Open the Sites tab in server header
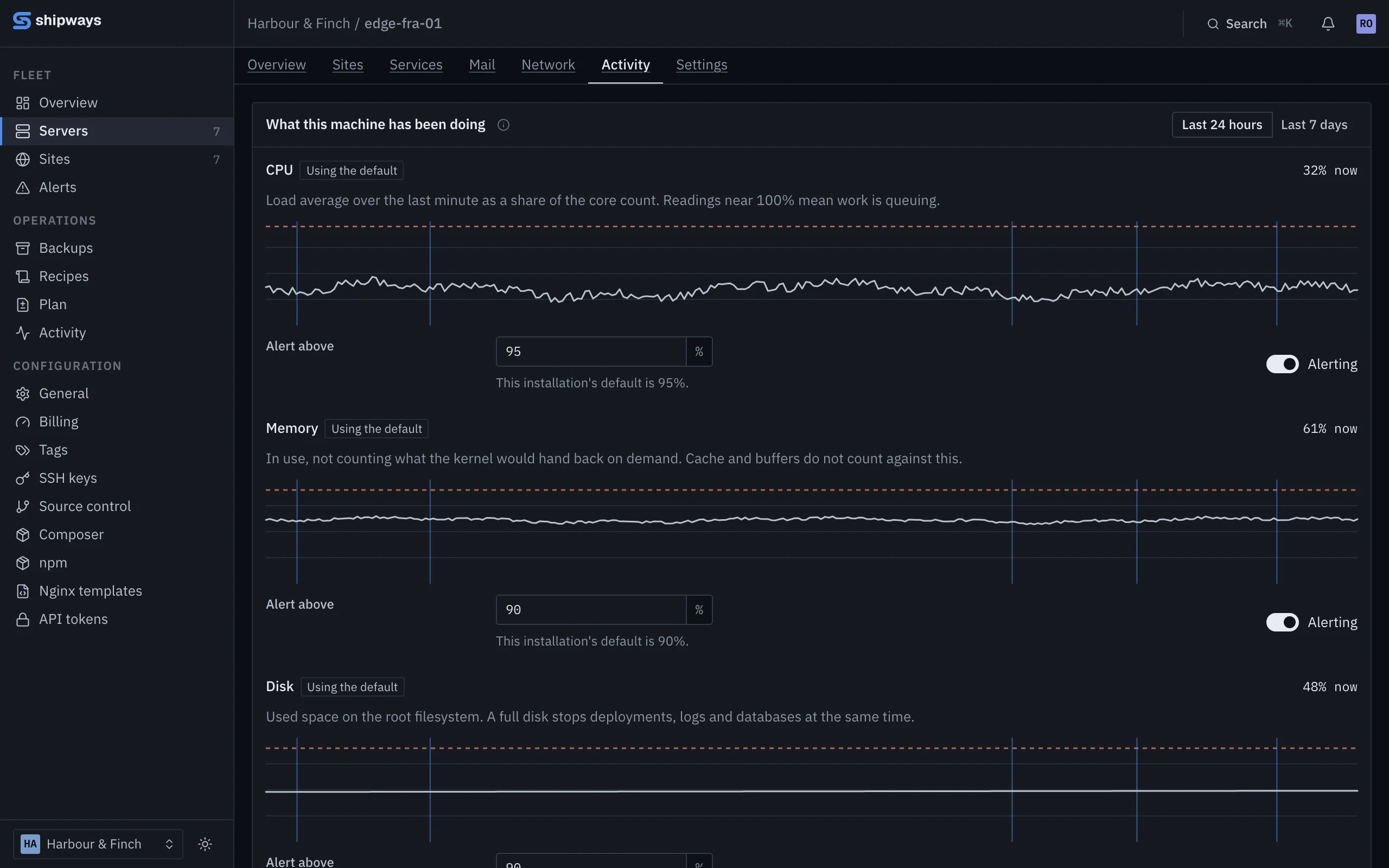Image resolution: width=1389 pixels, height=868 pixels. (x=347, y=65)
